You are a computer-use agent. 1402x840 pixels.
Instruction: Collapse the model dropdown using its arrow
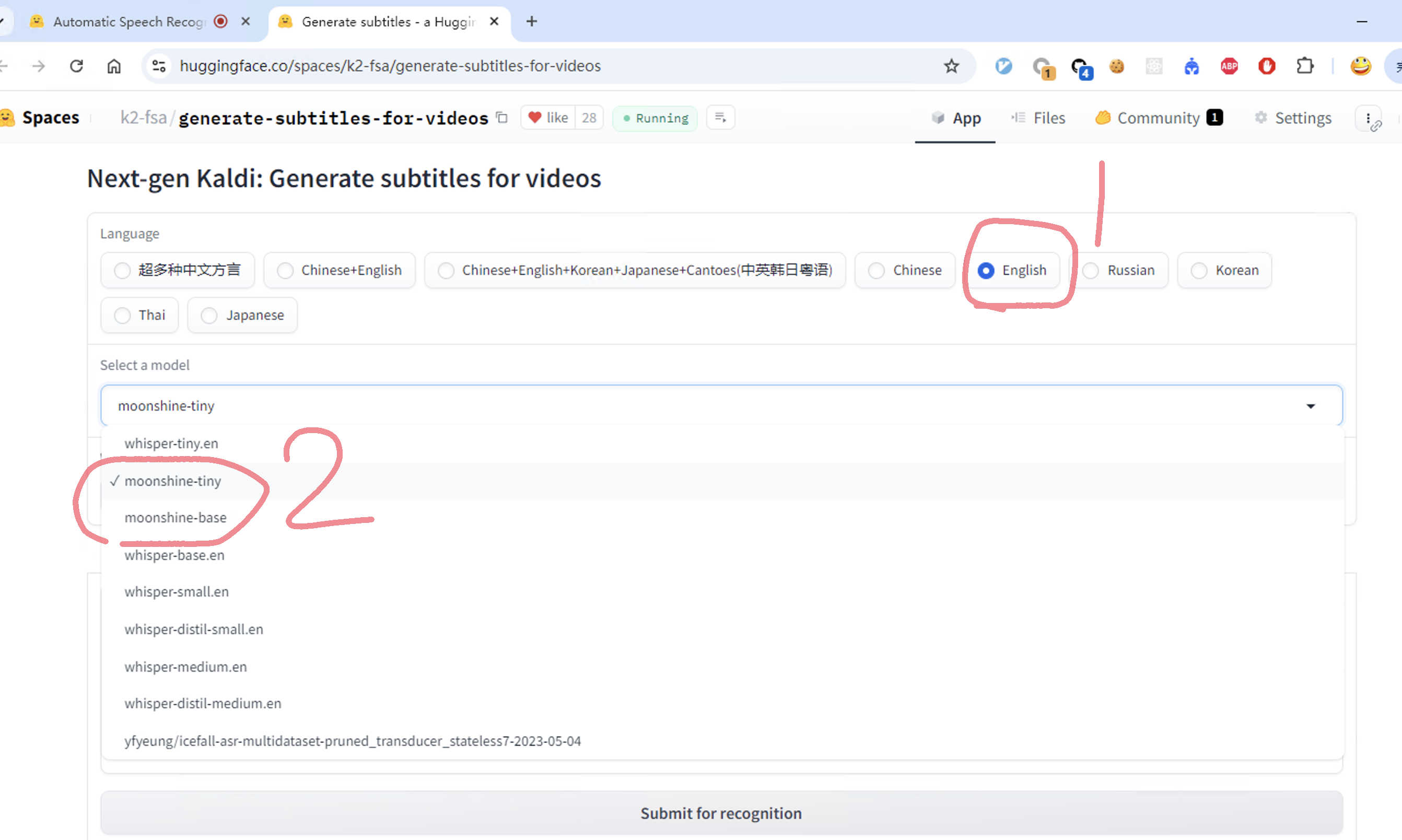(x=1310, y=406)
